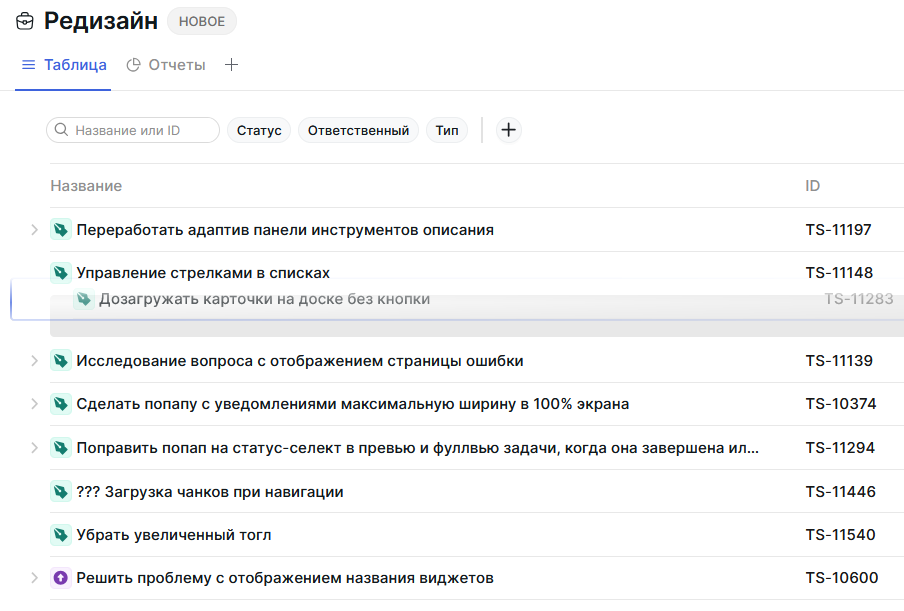Click the task icon on row TS-11446
904x611 pixels.
point(61,491)
